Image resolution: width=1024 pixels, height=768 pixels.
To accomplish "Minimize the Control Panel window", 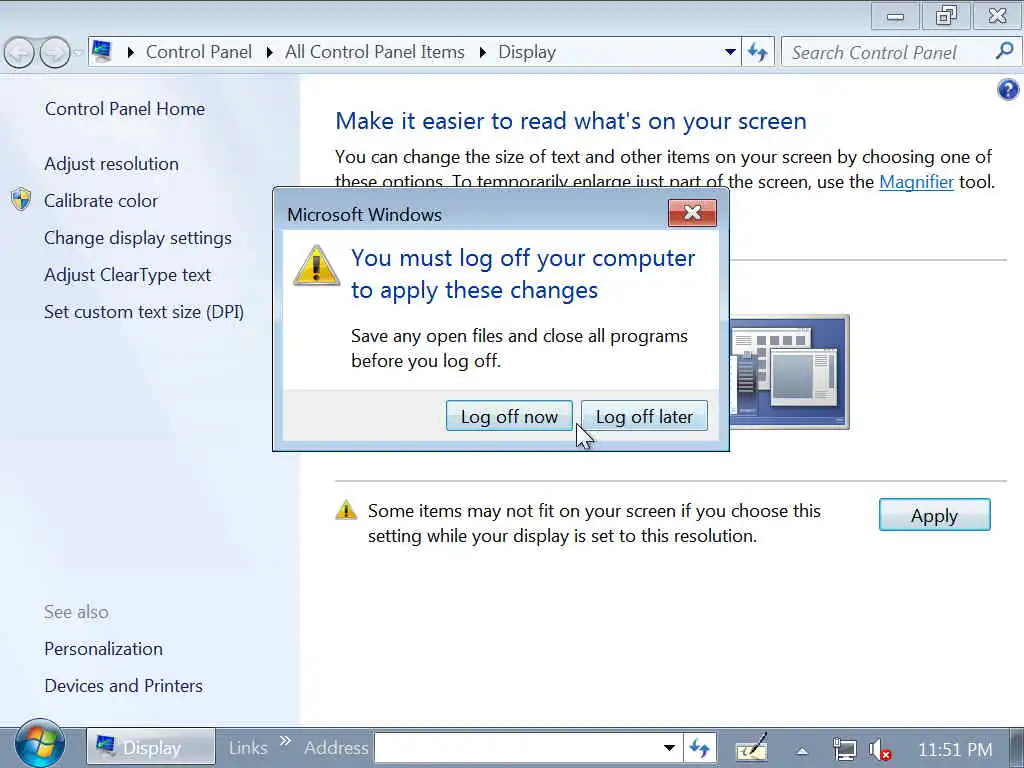I will click(895, 16).
